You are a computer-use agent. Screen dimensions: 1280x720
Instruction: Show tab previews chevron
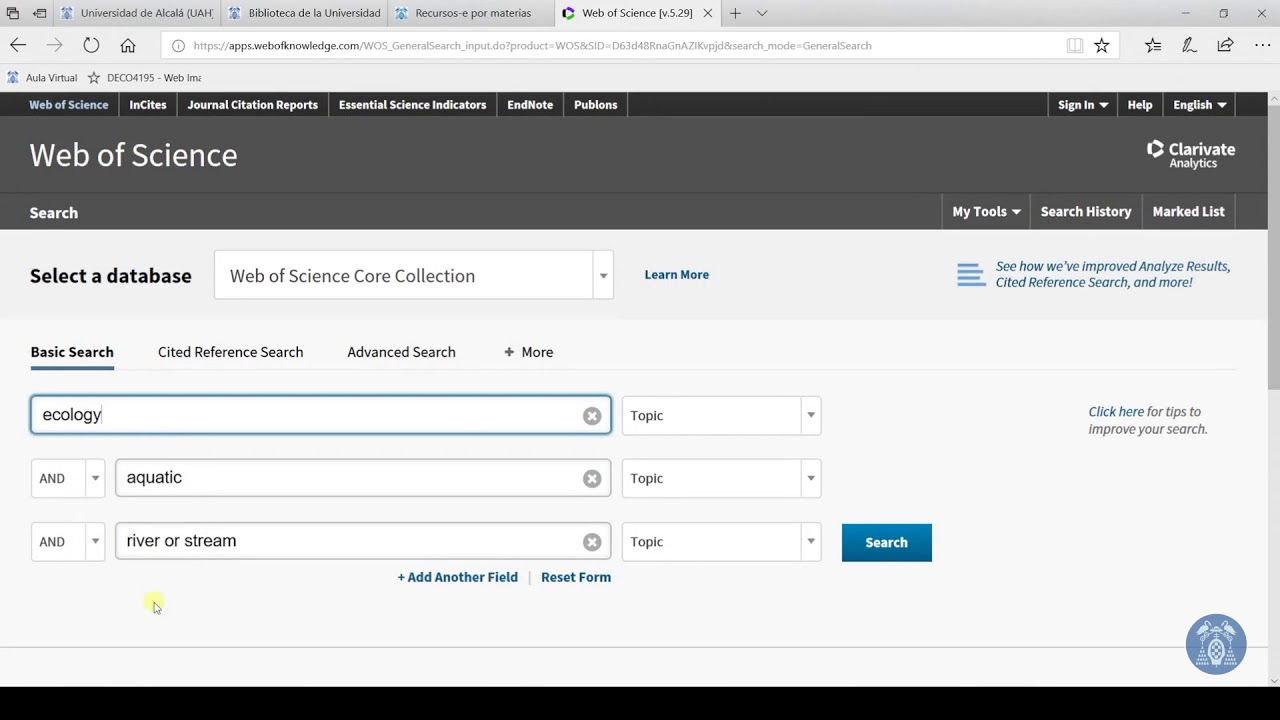click(x=762, y=13)
